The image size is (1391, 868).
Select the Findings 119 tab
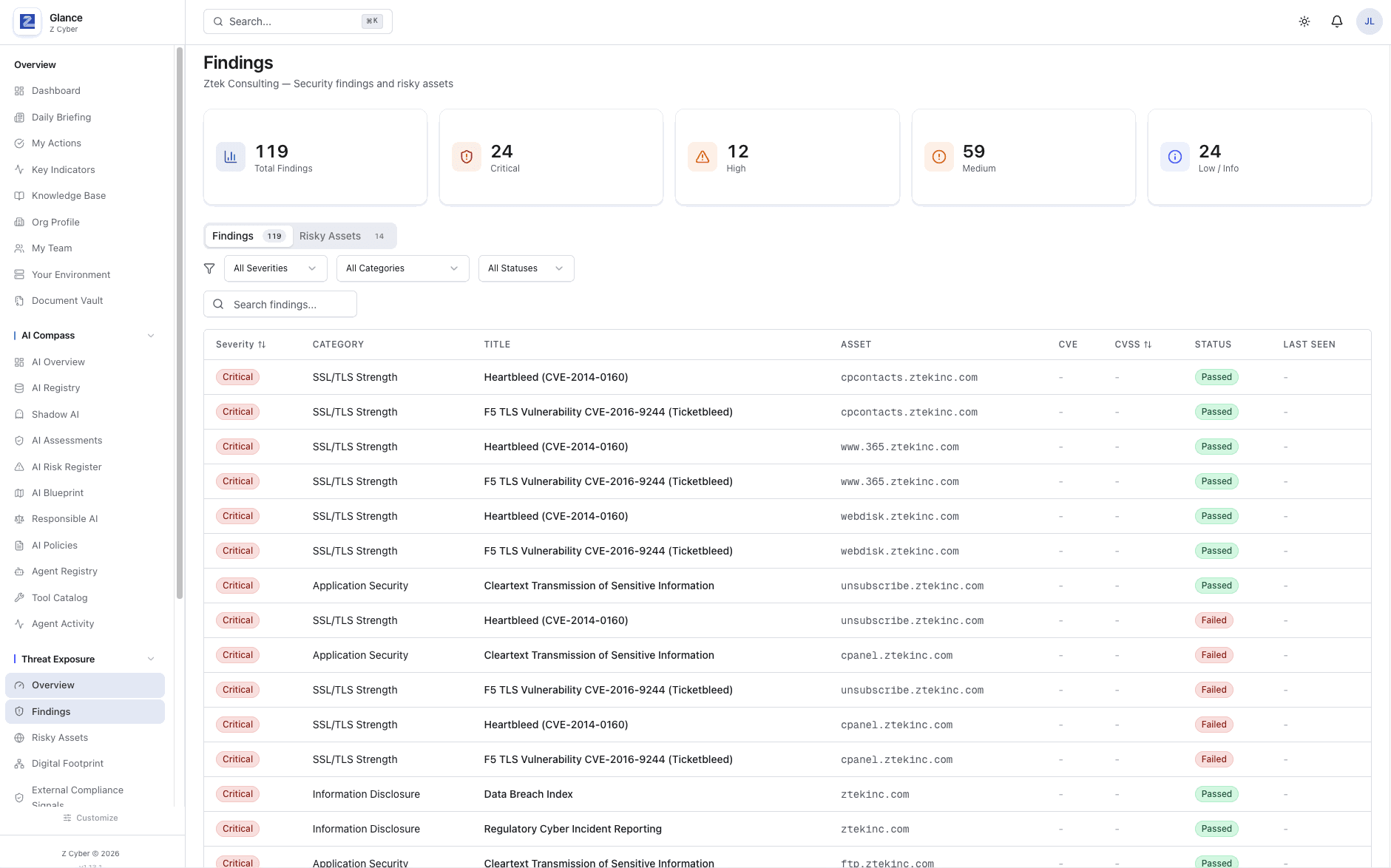tap(248, 236)
